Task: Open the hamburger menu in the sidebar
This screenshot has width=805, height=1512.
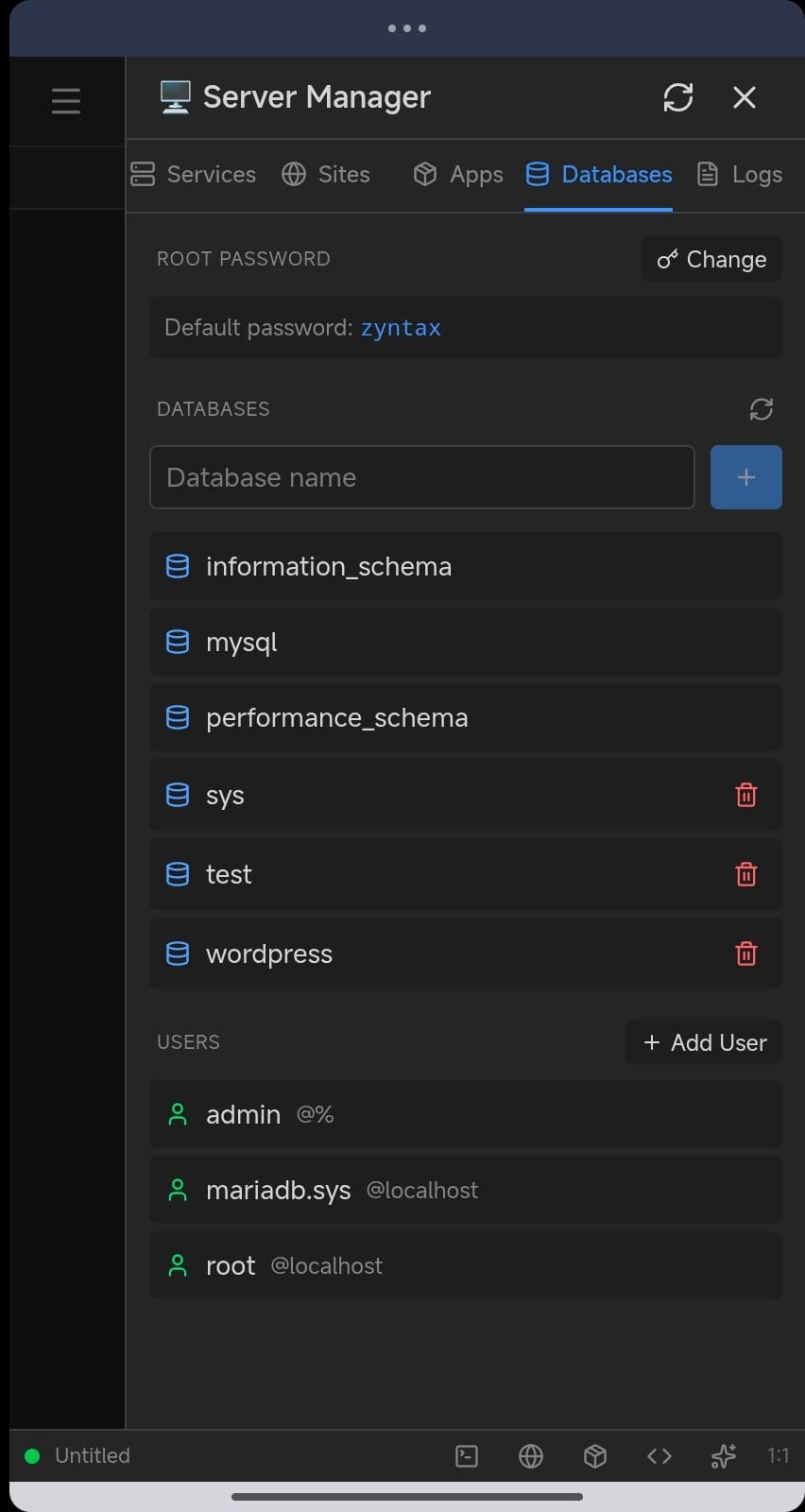Action: (66, 100)
